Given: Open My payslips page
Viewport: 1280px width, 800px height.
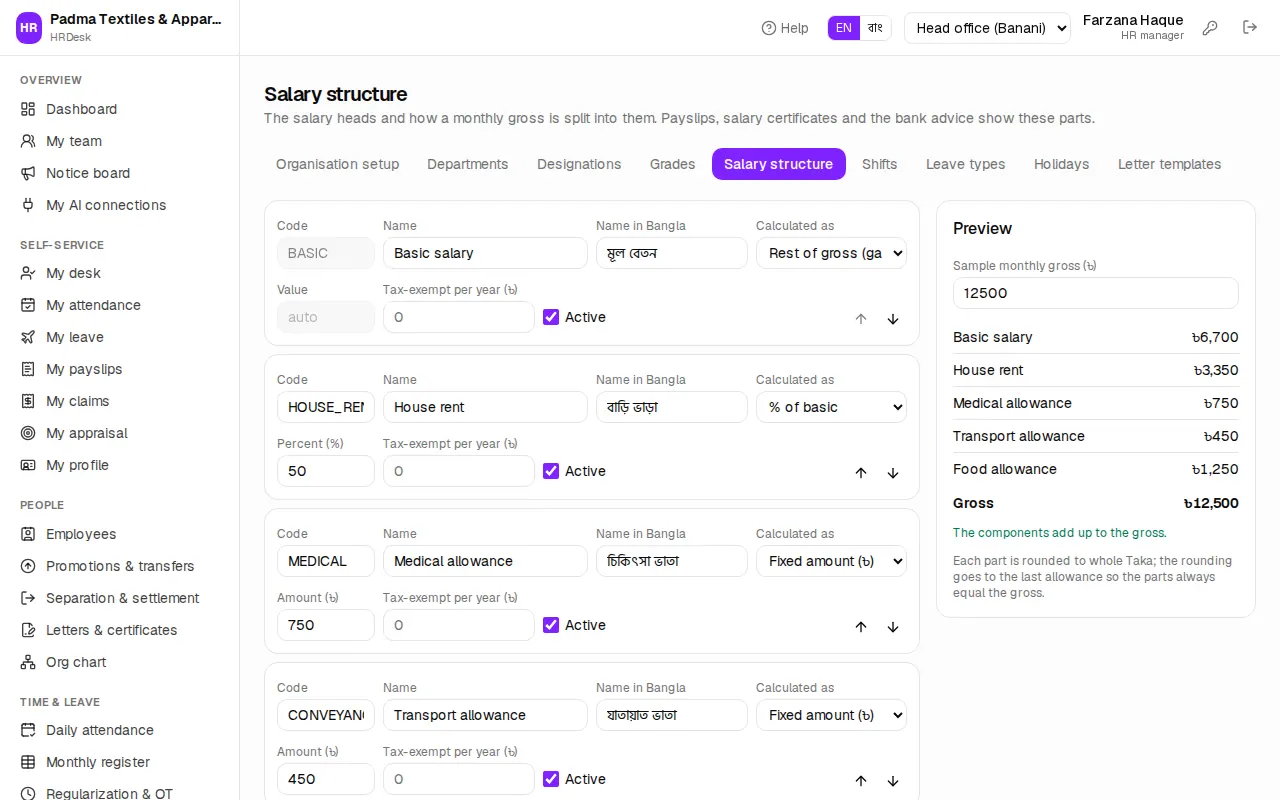Looking at the screenshot, I should 120,369.
